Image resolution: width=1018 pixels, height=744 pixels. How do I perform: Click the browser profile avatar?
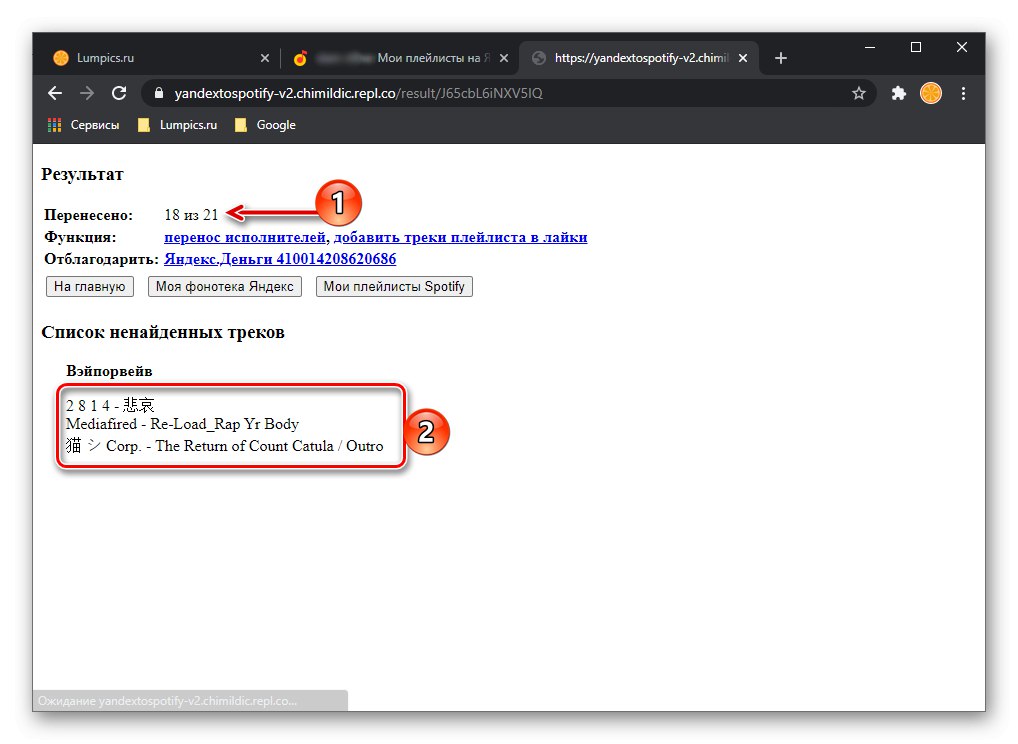tap(930, 93)
